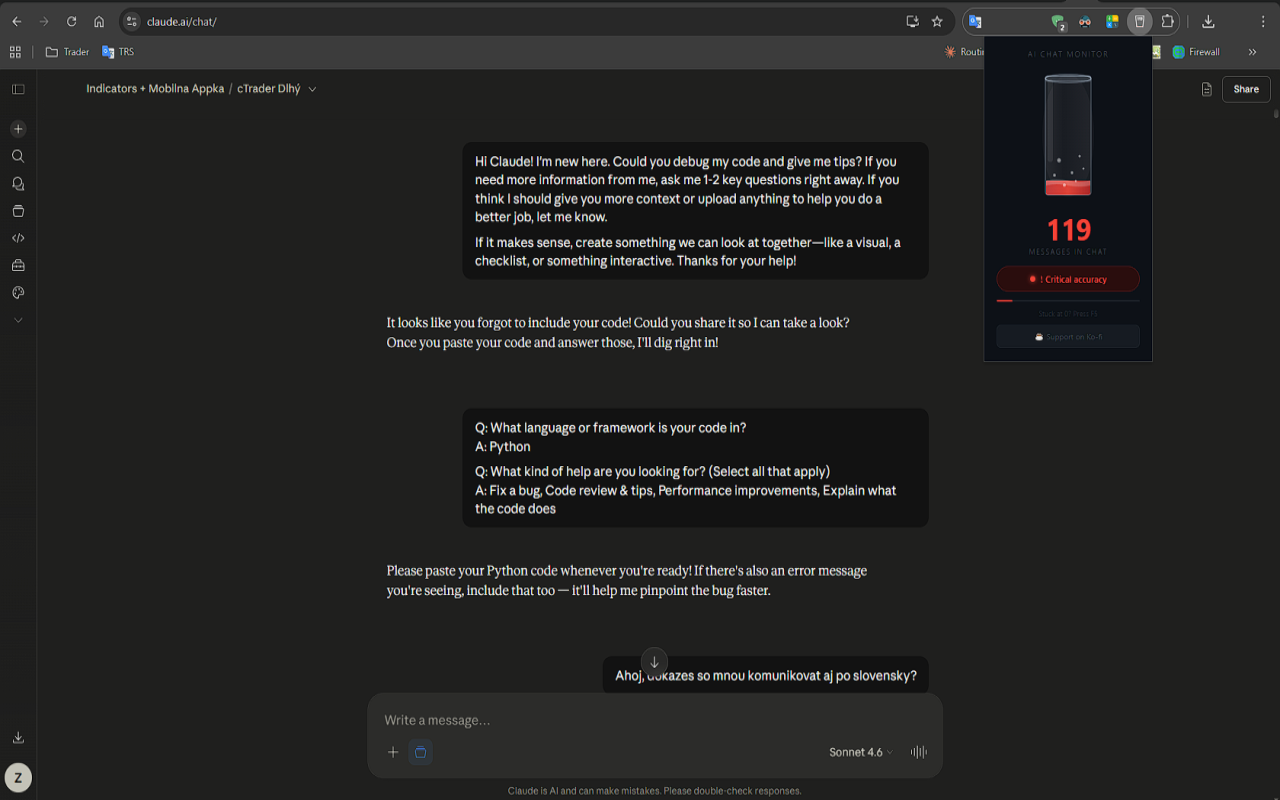
Task: Click the plus attach button in composer
Action: (x=393, y=752)
